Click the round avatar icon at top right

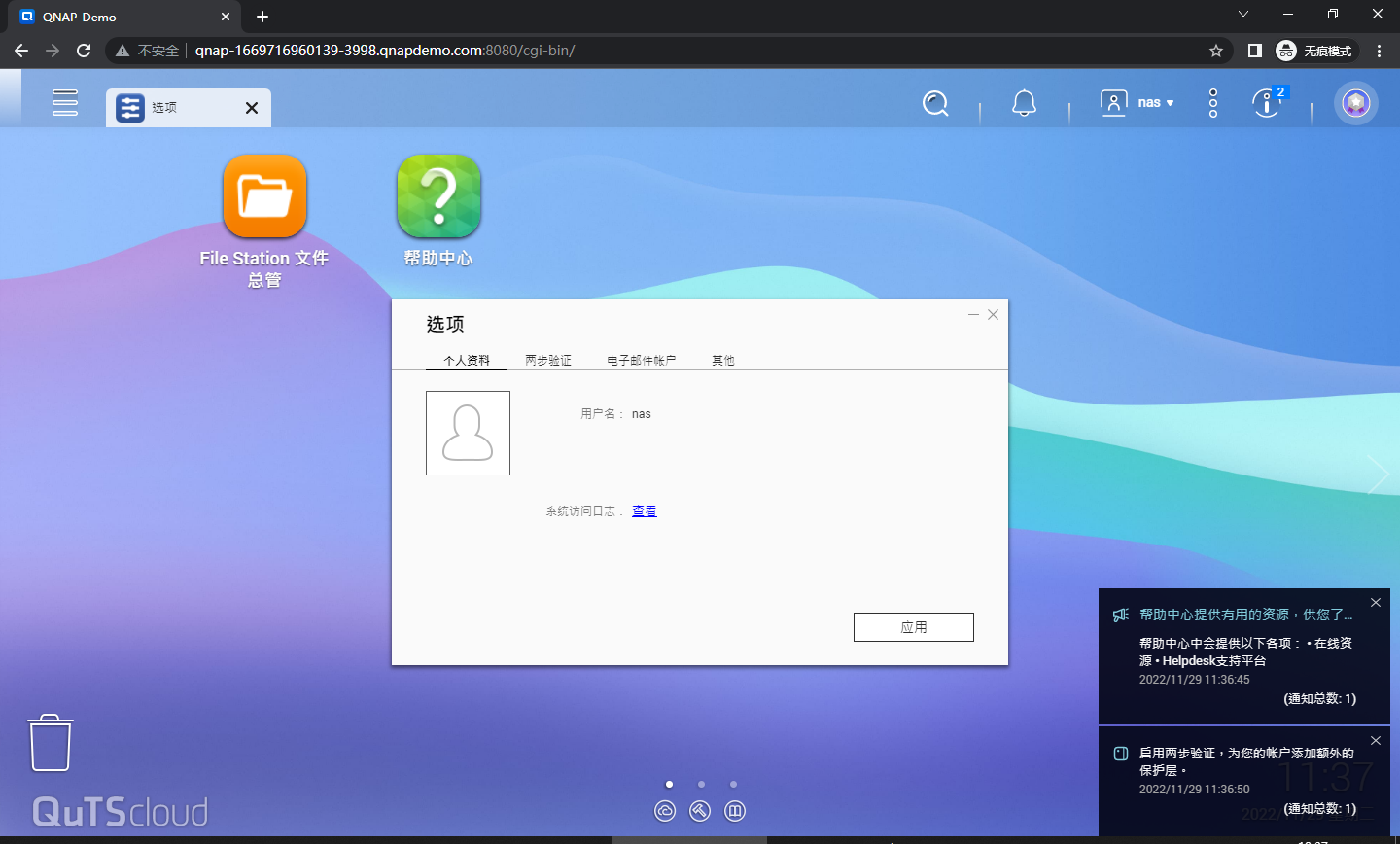1355,103
